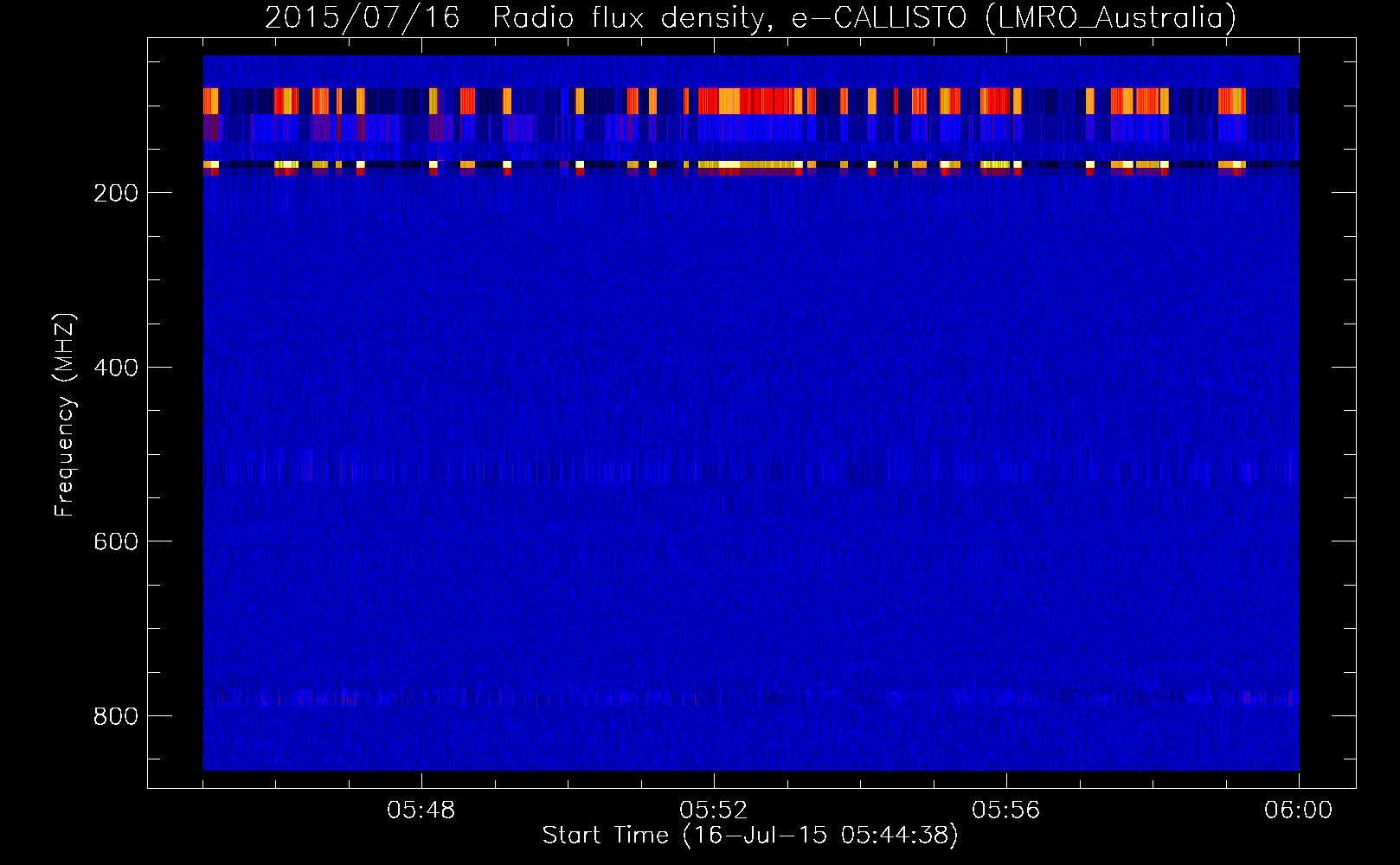Click the 05:52 time tick label

click(714, 811)
